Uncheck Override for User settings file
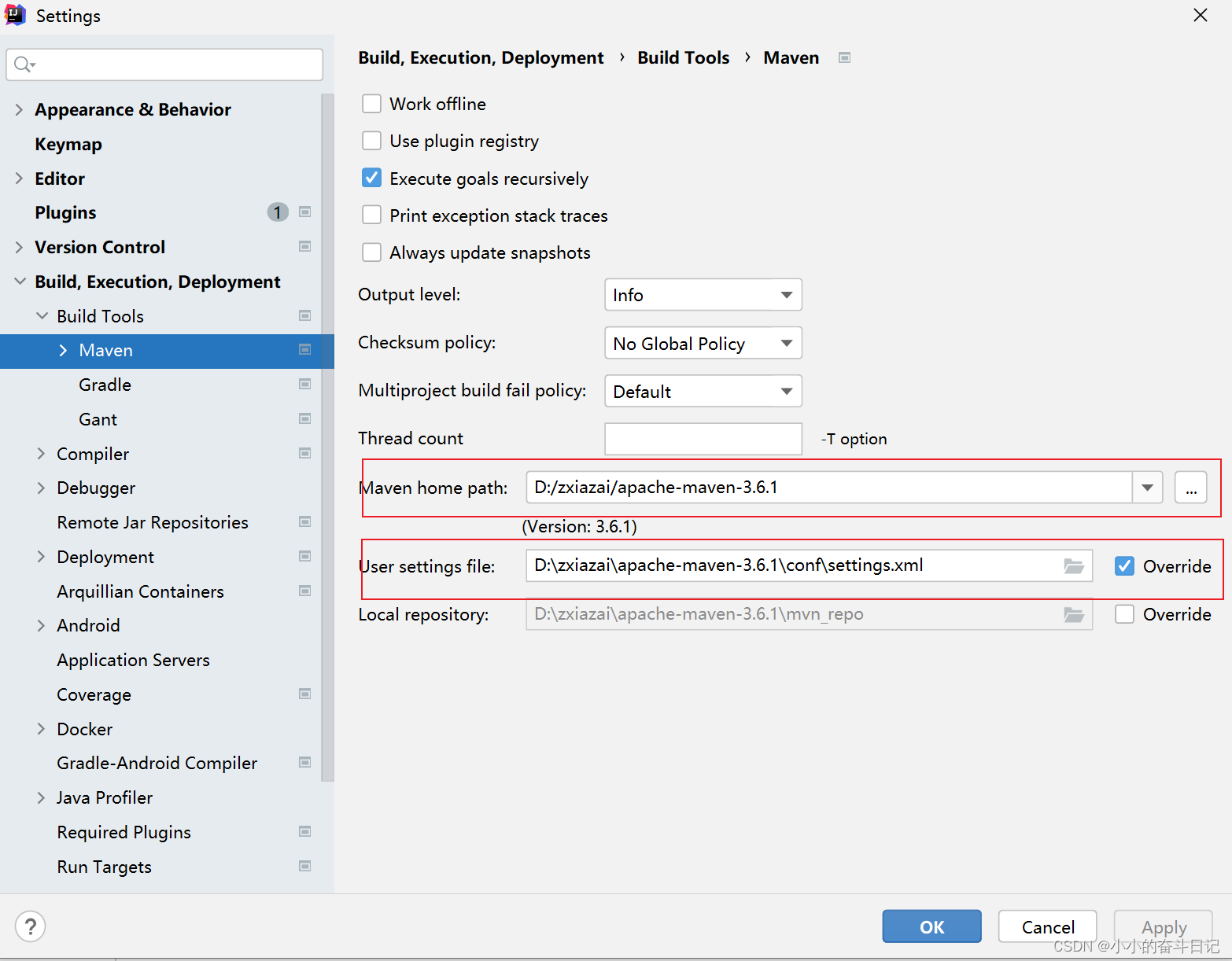 click(1125, 566)
